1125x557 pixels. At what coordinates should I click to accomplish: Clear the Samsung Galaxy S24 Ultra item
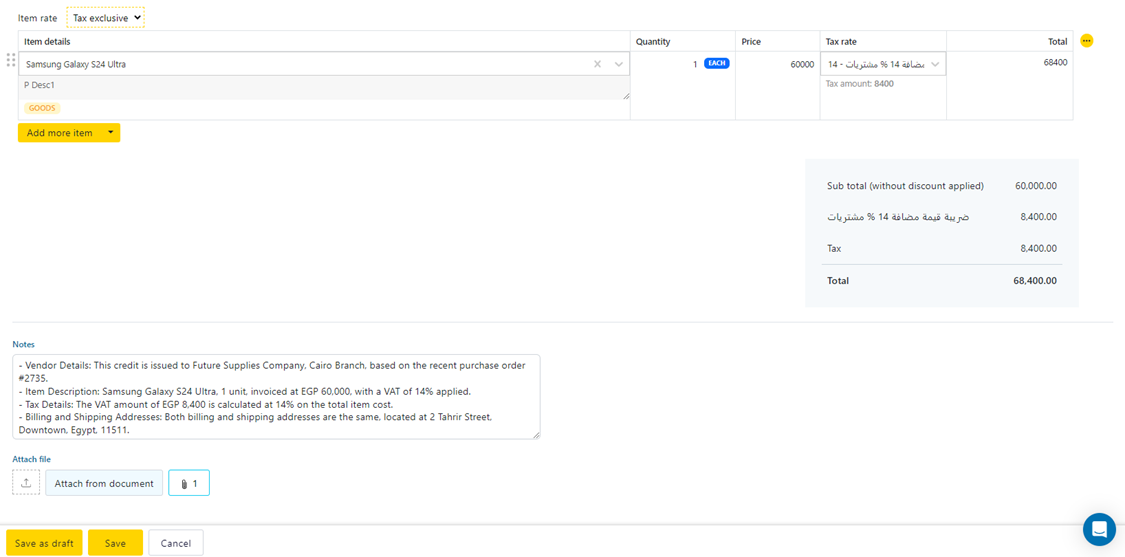[x=598, y=64]
